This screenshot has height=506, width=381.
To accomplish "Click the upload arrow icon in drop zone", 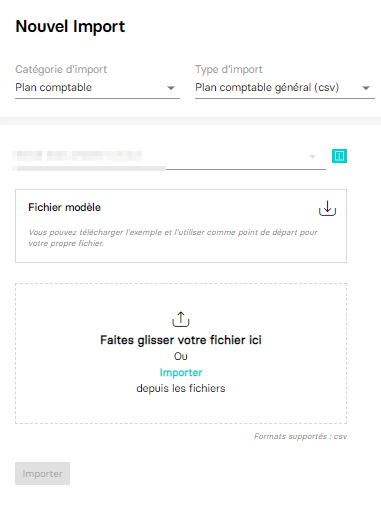I will (x=181, y=319).
